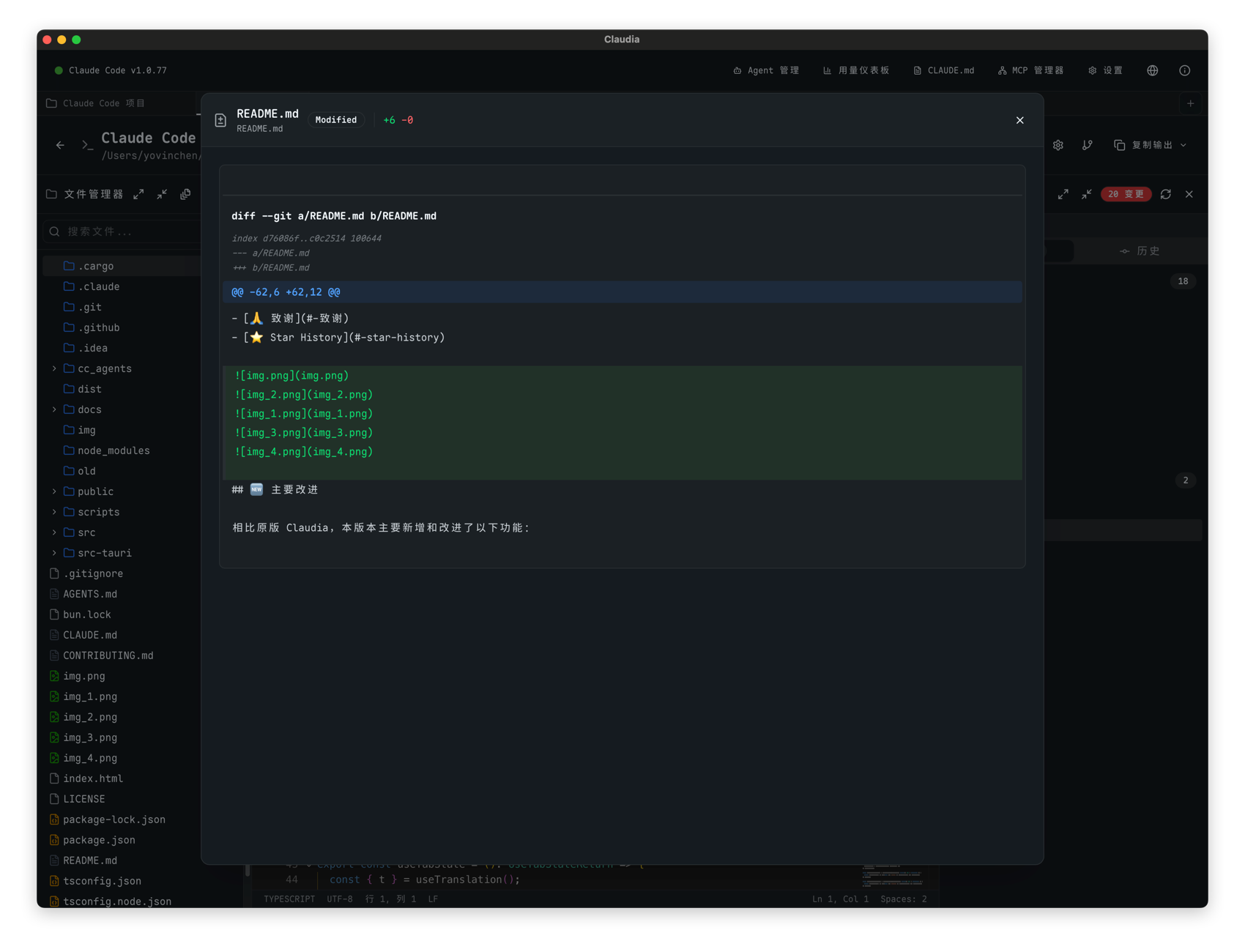Open the language globe icon
The image size is (1245, 952).
click(x=1152, y=70)
